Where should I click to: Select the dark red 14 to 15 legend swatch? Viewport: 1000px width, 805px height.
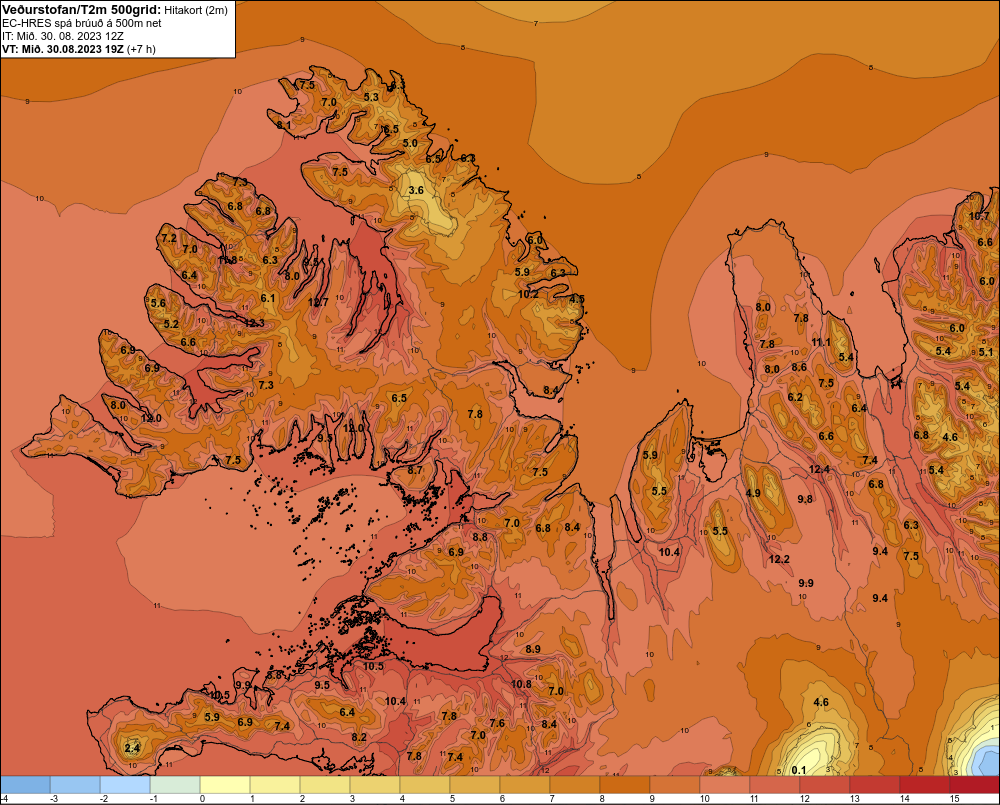925,785
